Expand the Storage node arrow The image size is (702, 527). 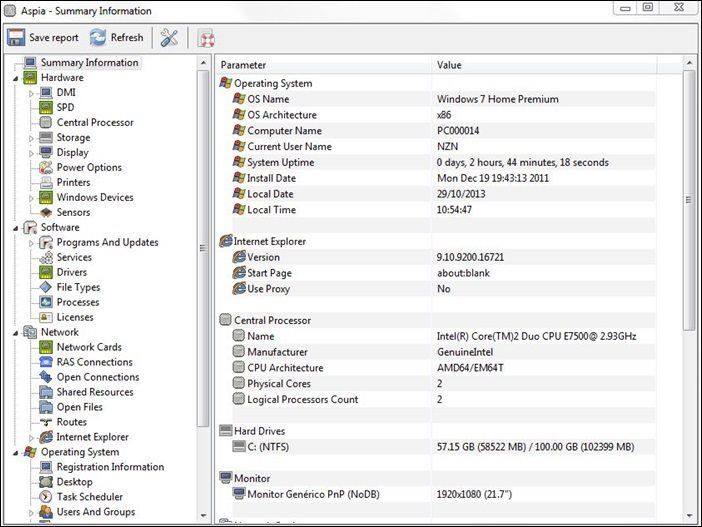click(x=31, y=138)
